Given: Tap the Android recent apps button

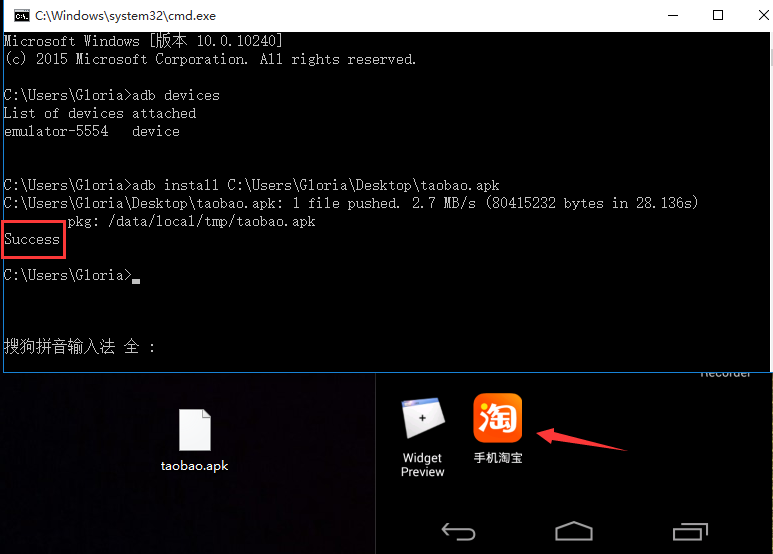Looking at the screenshot, I should tap(690, 531).
